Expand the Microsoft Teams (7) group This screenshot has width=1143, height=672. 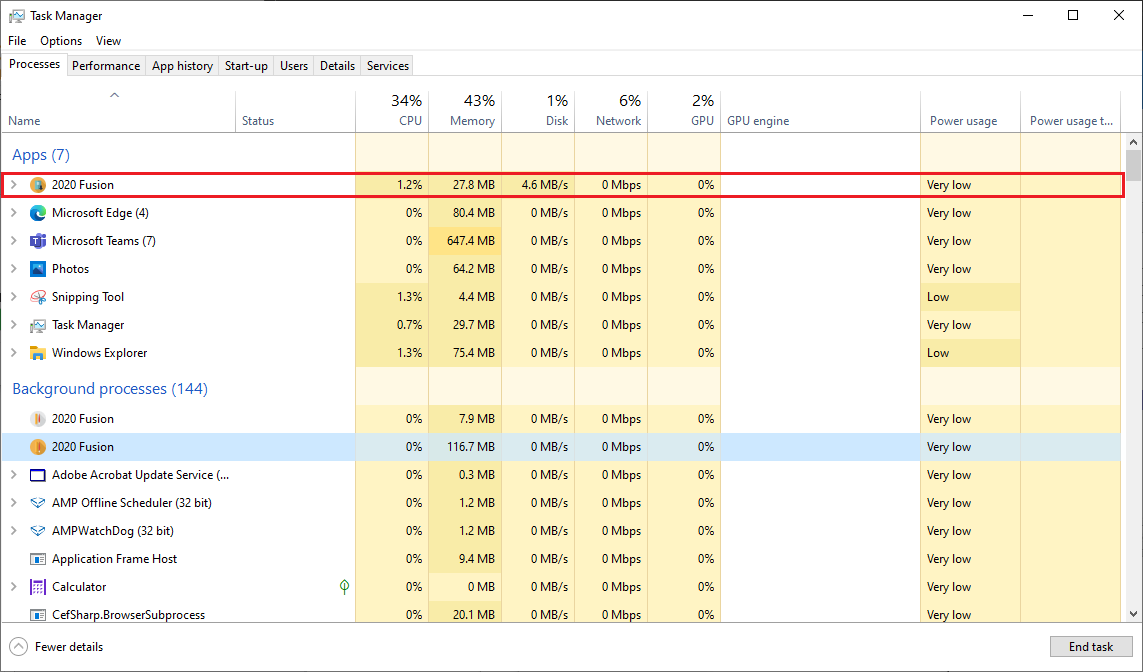click(13, 241)
